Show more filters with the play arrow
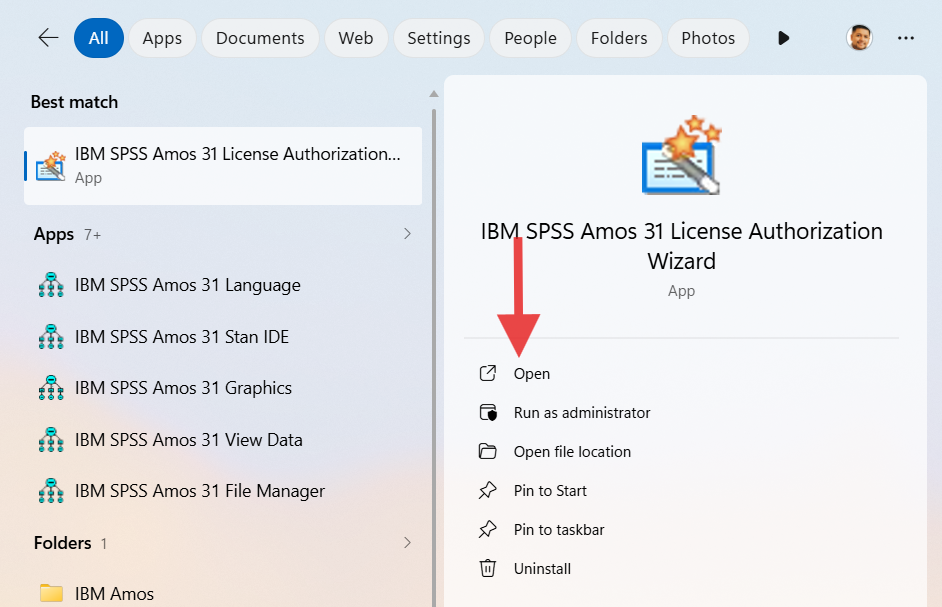 click(x=783, y=38)
